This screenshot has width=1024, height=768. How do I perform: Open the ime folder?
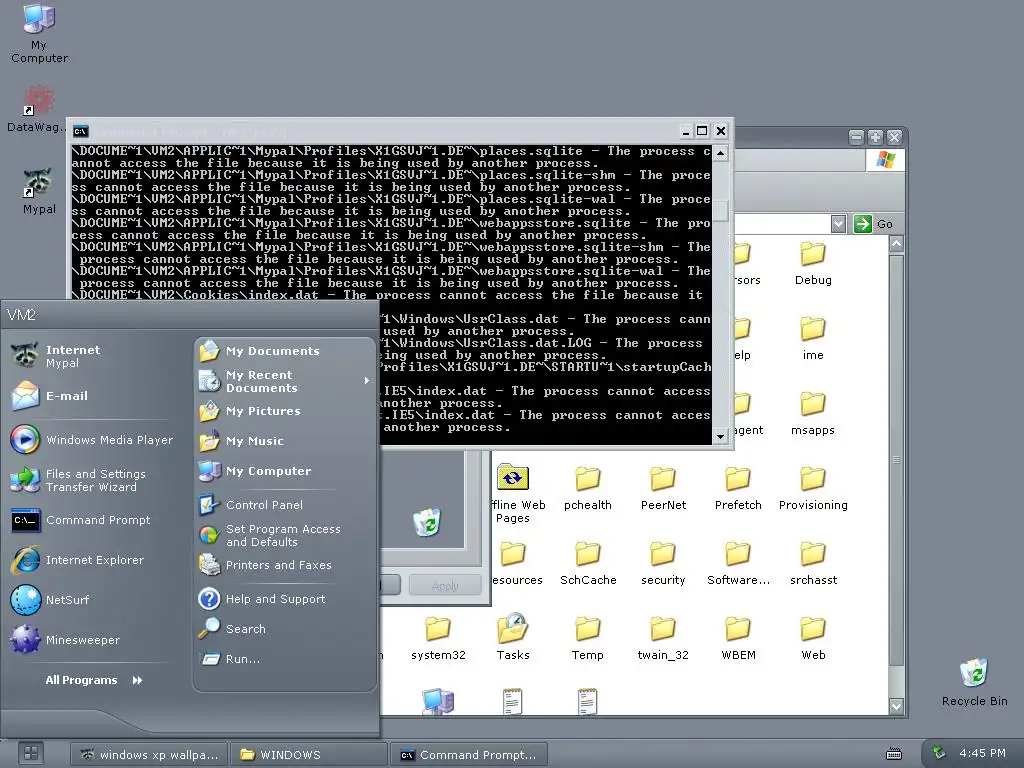click(813, 338)
